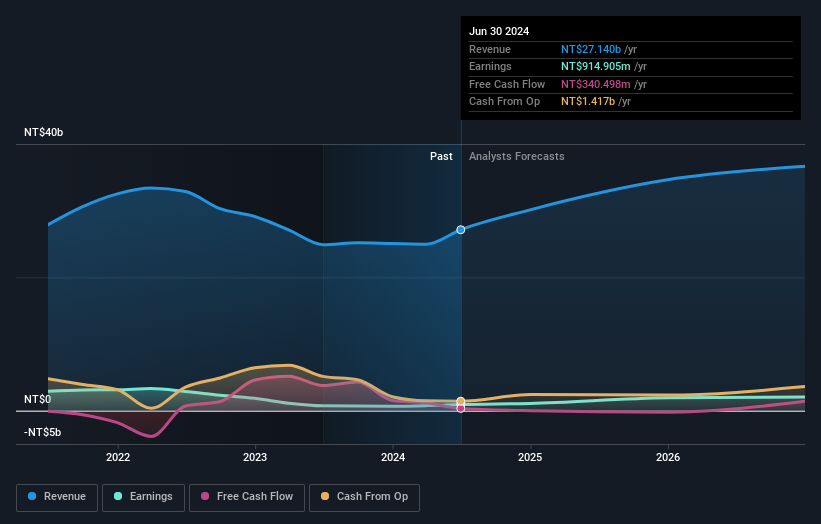Click the Analysts Forecasts label
Screen dimensions: 821x524
coord(517,157)
